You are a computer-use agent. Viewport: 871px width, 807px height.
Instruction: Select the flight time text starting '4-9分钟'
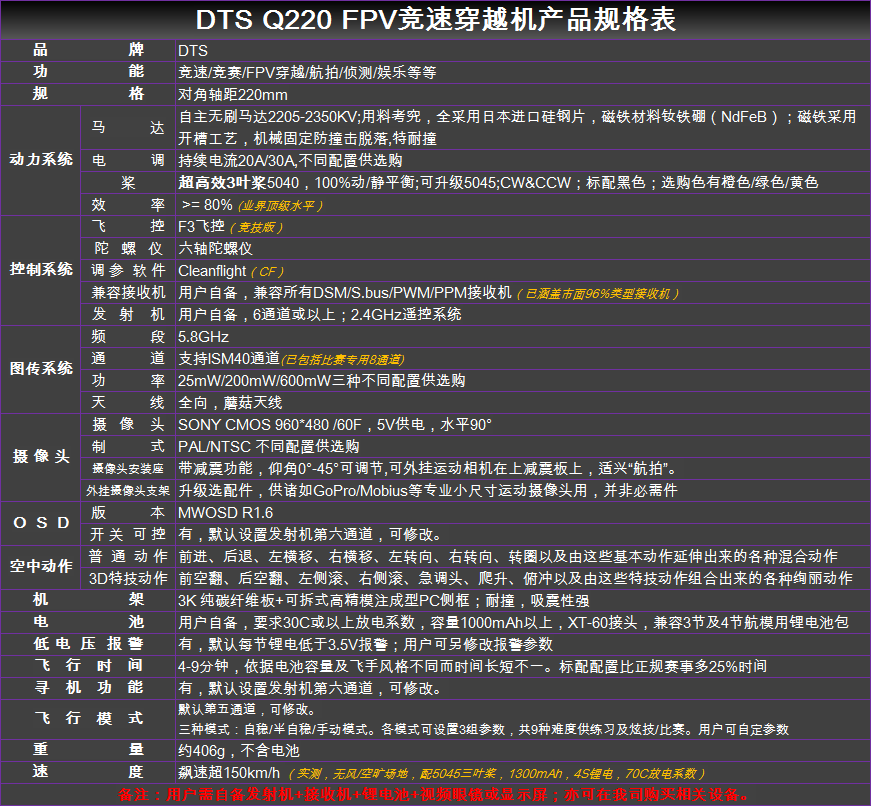click(x=472, y=666)
